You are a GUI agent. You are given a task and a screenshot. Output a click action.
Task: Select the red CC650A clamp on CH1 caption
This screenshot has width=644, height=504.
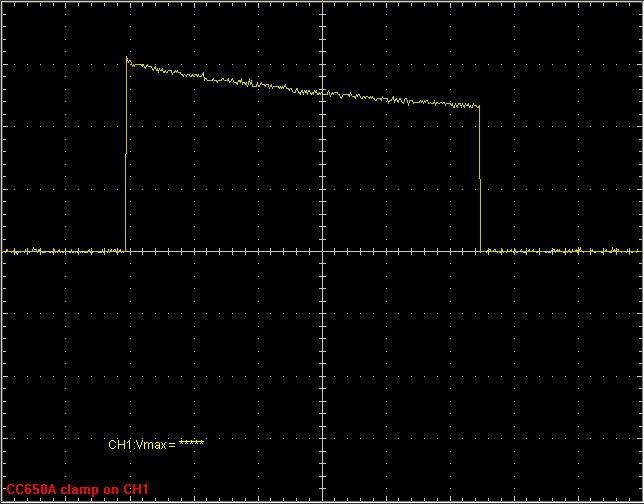pyautogui.click(x=77, y=489)
